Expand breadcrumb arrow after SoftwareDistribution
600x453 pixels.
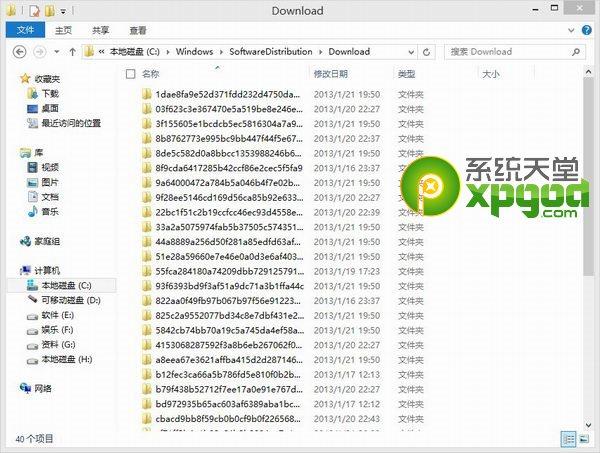(x=320, y=52)
